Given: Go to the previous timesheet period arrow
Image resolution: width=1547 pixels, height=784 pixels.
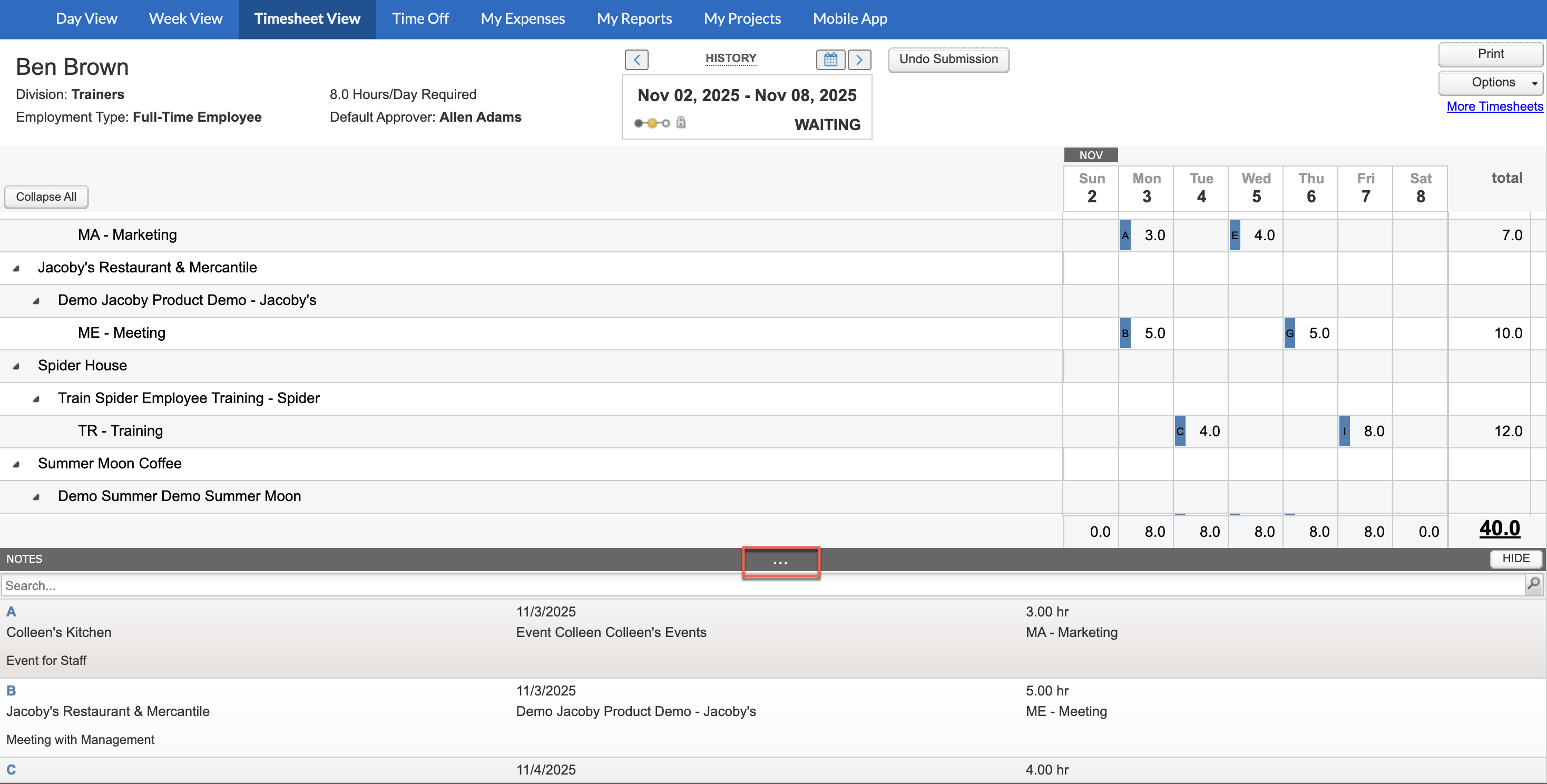Looking at the screenshot, I should 637,60.
